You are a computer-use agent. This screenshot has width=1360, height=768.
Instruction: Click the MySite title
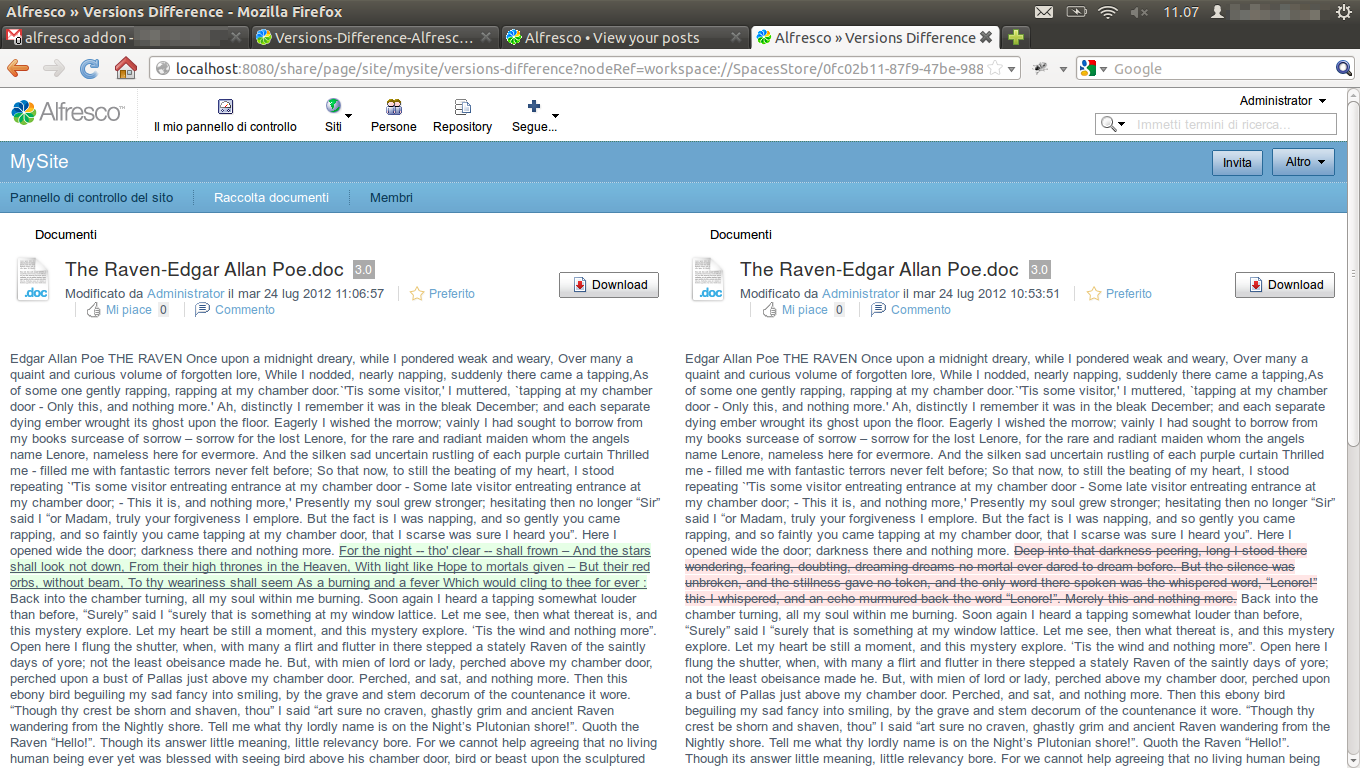(39, 161)
